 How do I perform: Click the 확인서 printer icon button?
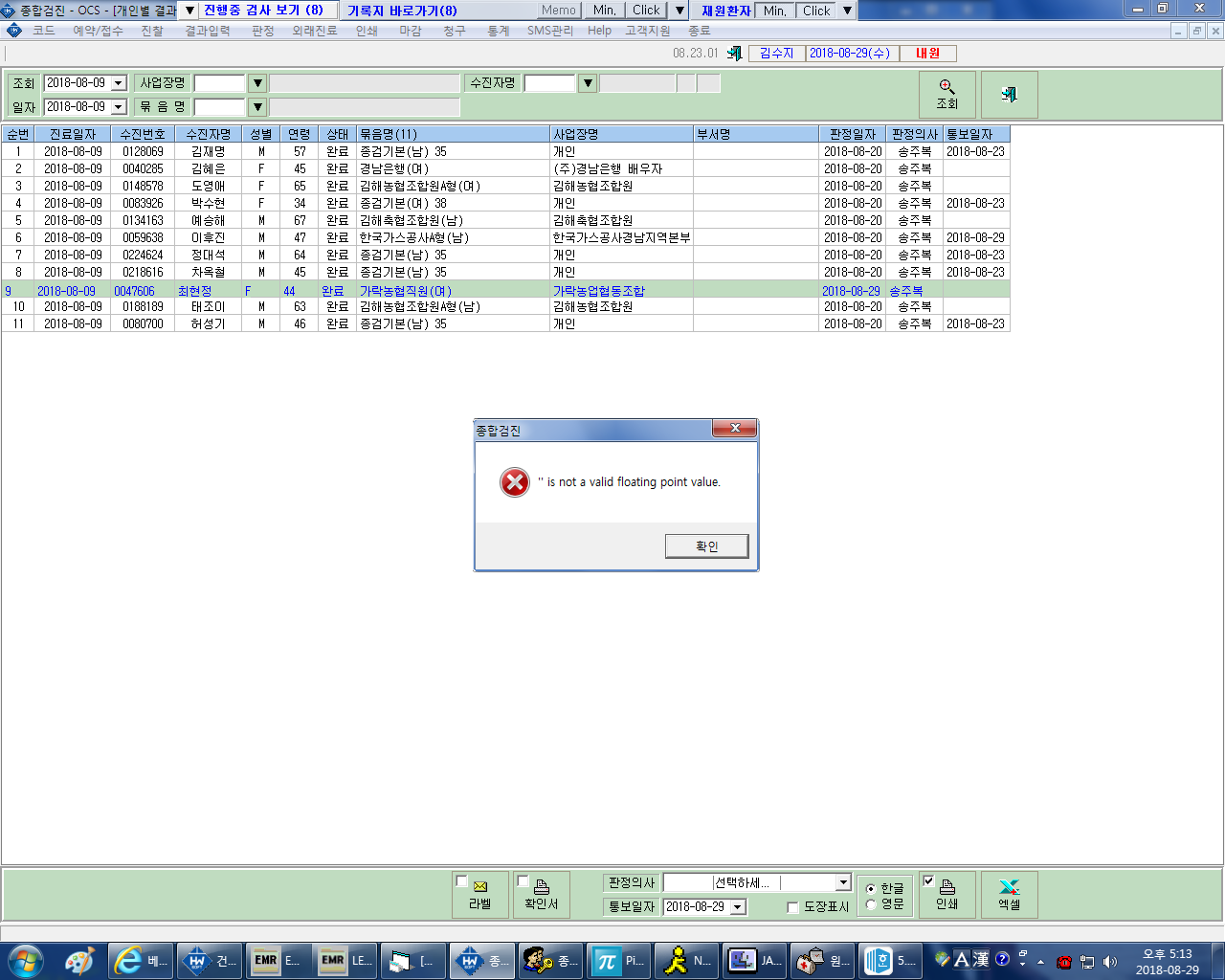click(542, 895)
